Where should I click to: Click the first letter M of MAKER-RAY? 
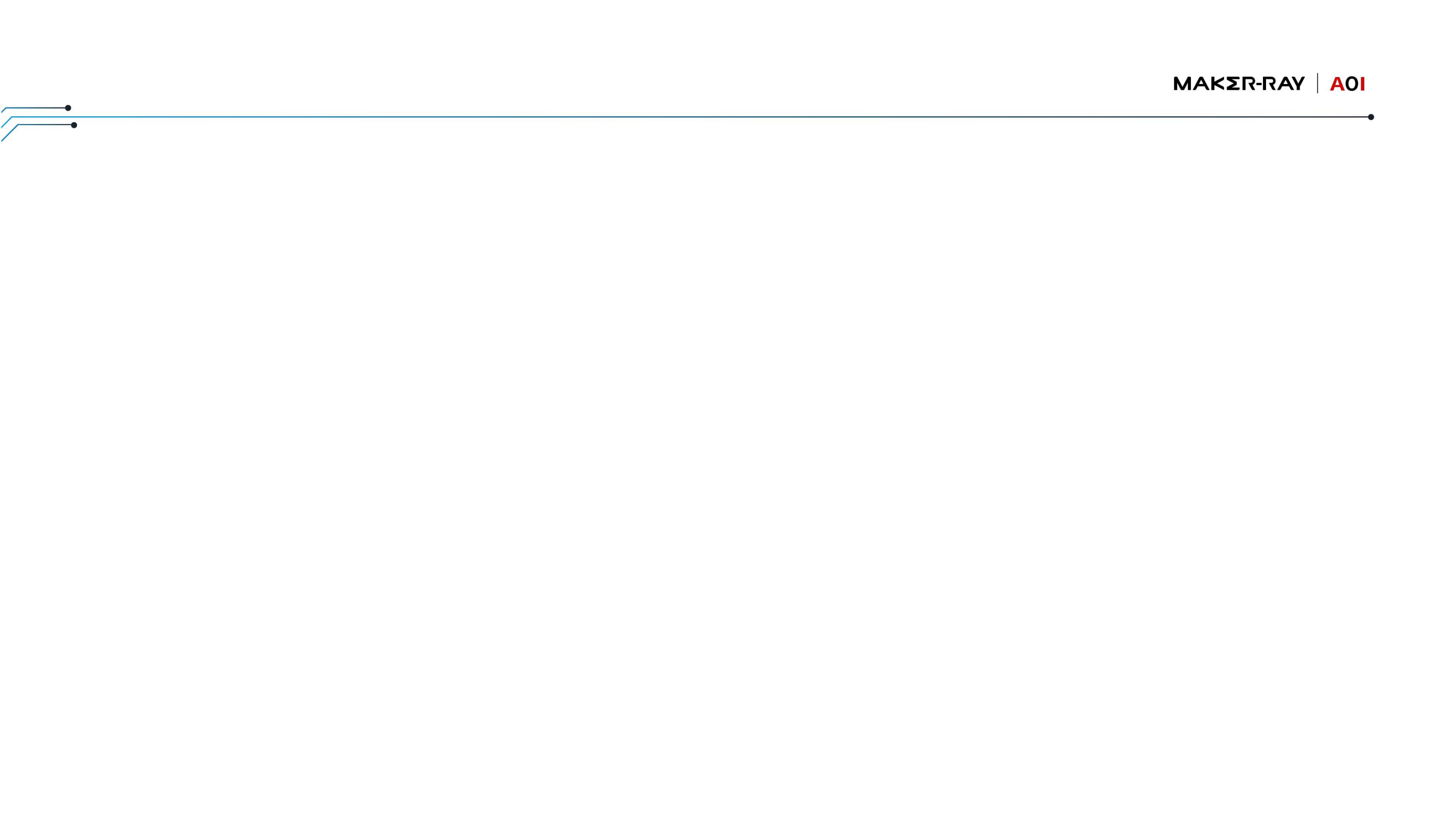(1183, 84)
